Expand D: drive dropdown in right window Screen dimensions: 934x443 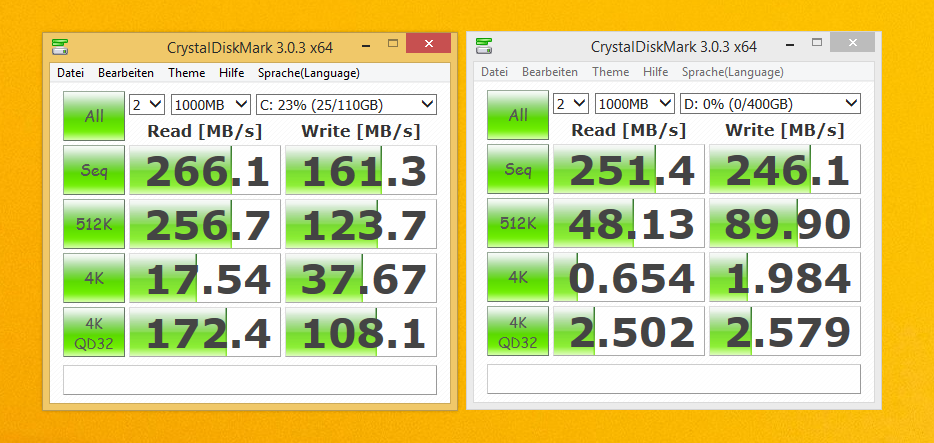click(770, 104)
